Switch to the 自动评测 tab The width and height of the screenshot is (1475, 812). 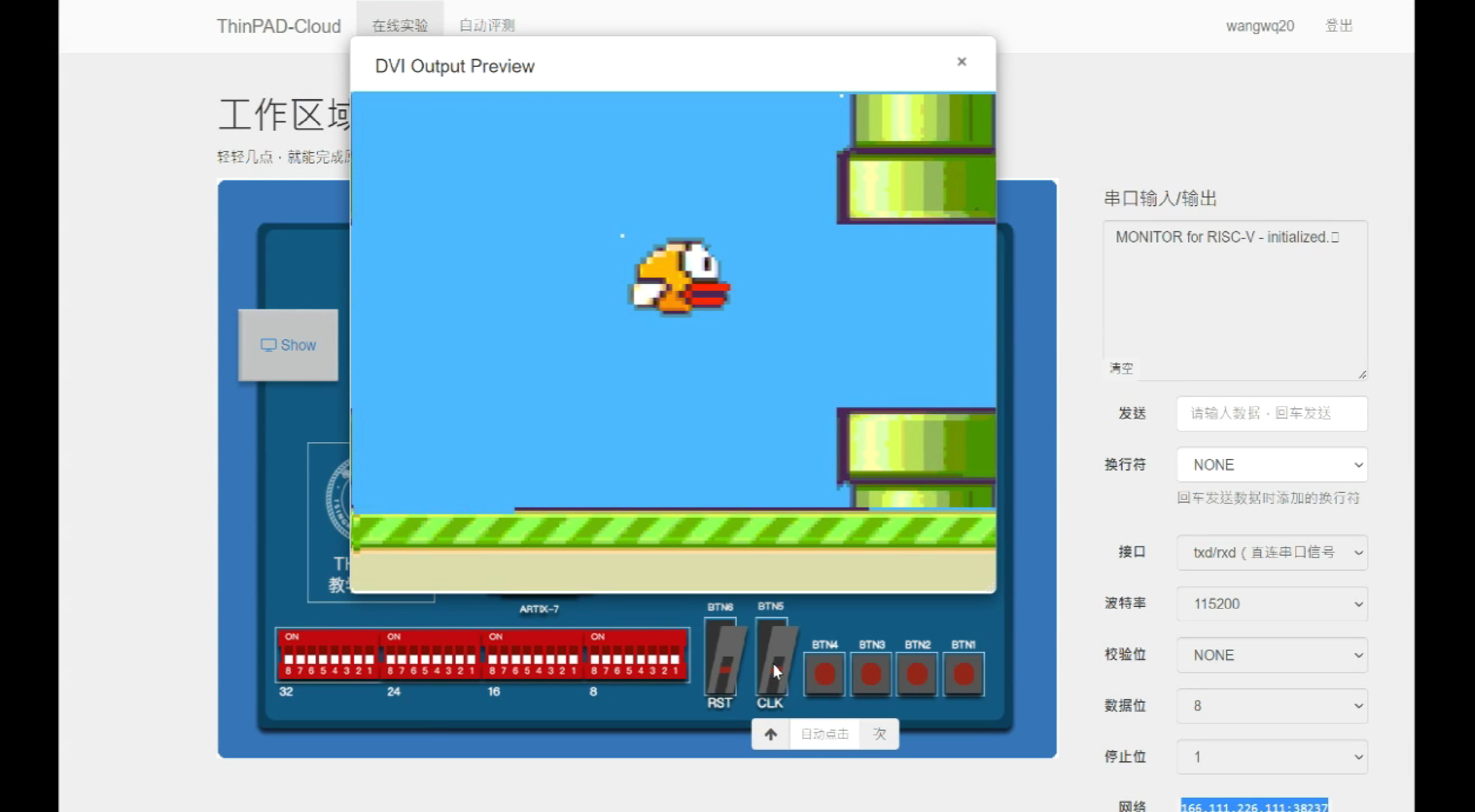487,26
